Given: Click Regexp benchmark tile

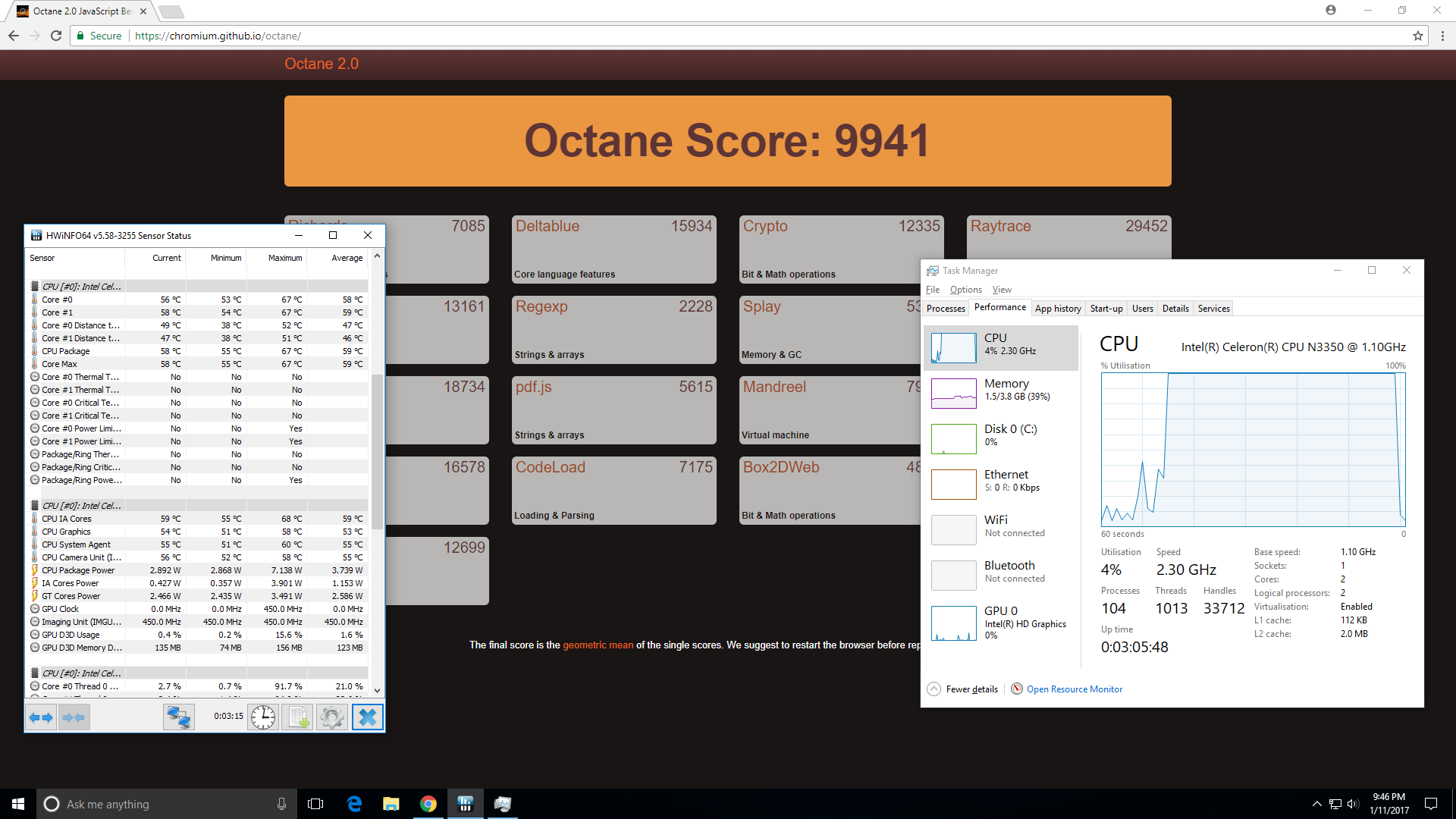Looking at the screenshot, I should (x=614, y=329).
